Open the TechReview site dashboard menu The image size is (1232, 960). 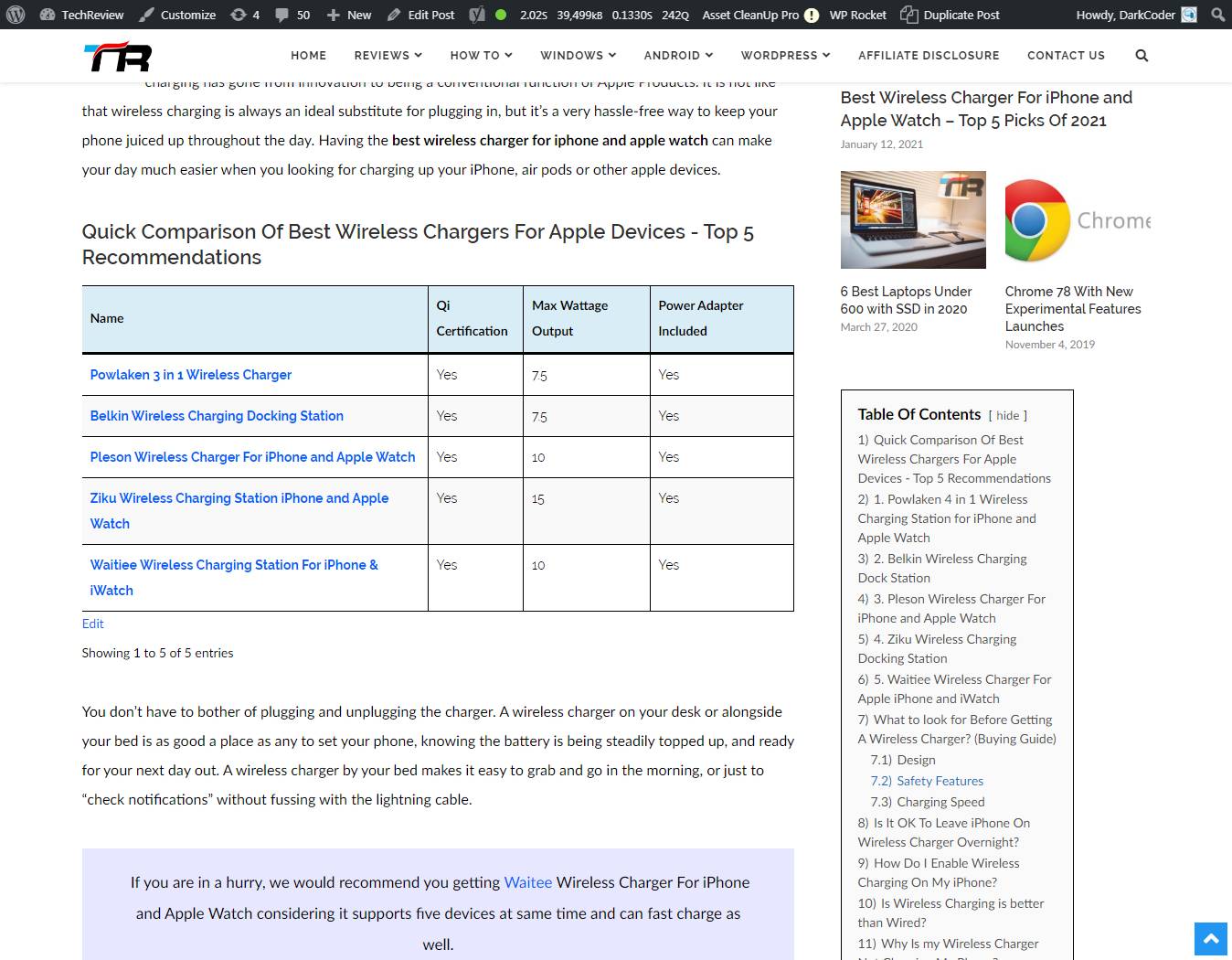coord(82,15)
